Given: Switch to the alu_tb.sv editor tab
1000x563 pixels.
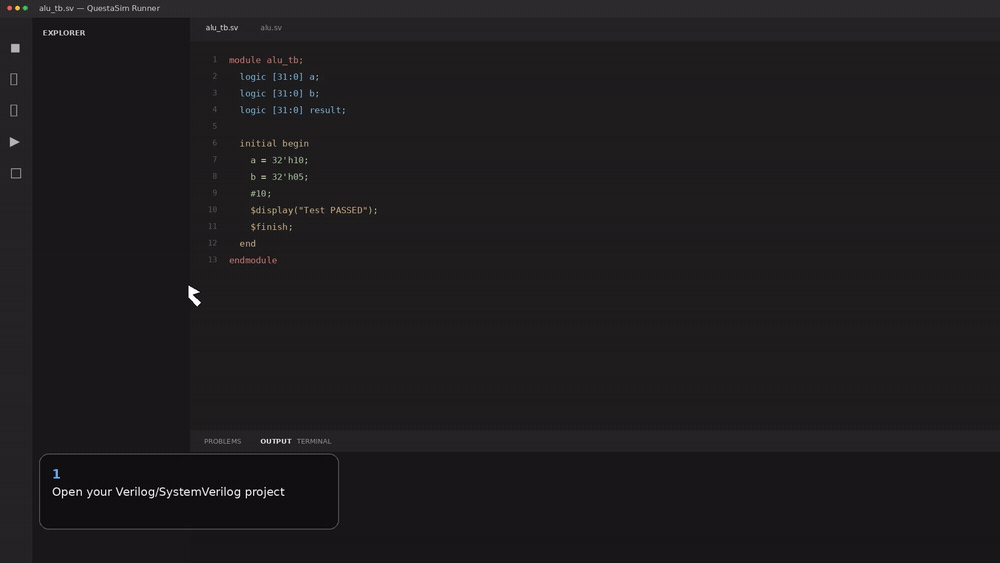Looking at the screenshot, I should point(222,27).
